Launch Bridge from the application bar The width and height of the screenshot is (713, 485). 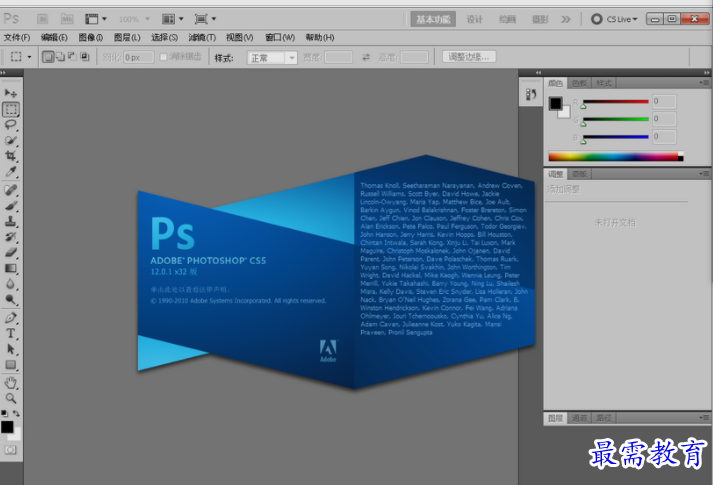tap(42, 19)
